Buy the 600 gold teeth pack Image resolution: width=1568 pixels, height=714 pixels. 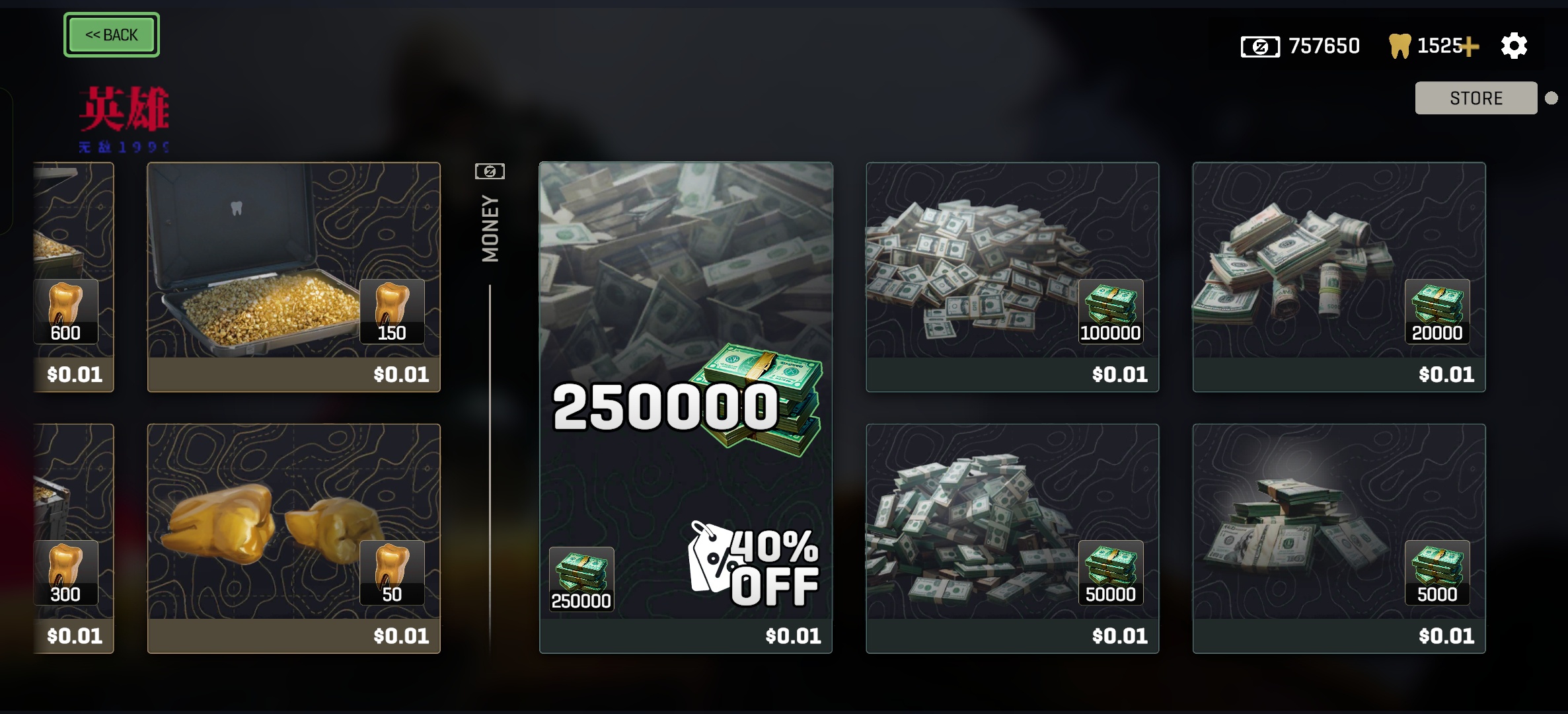[73, 277]
